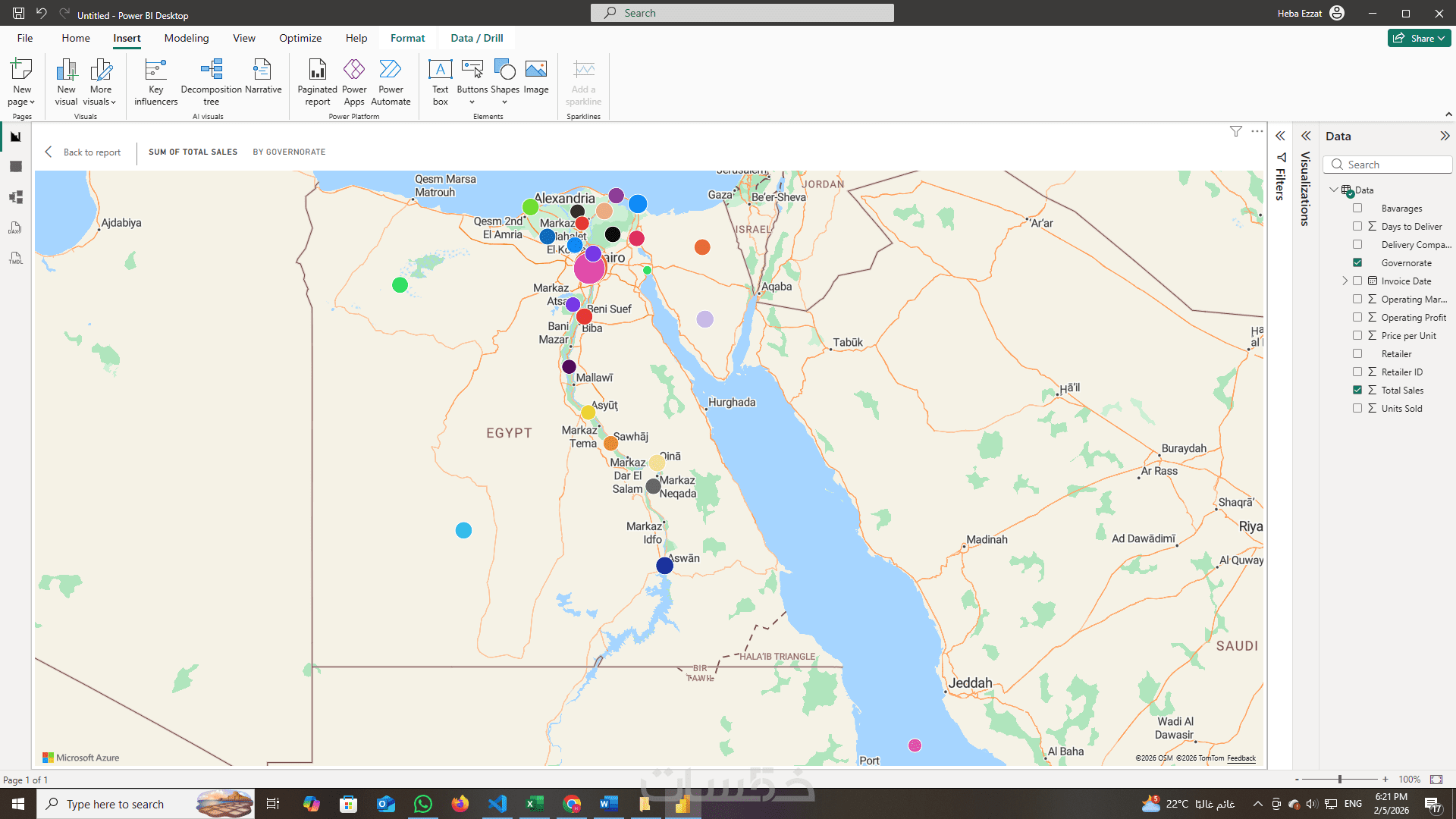1456x819 pixels.
Task: Go Back to report
Action: [83, 152]
